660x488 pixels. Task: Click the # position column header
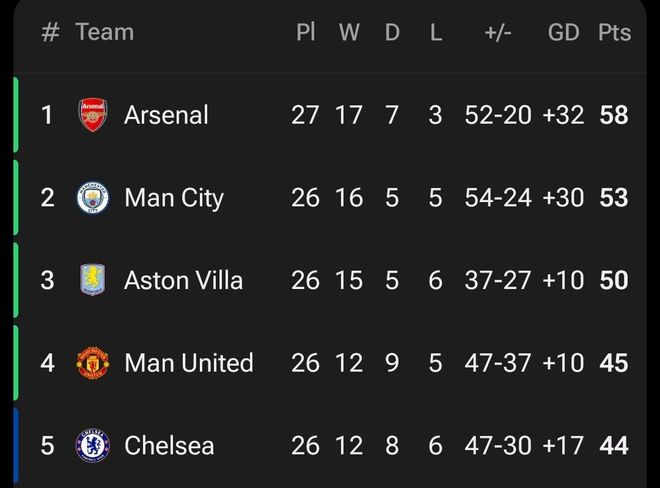pyautogui.click(x=50, y=33)
